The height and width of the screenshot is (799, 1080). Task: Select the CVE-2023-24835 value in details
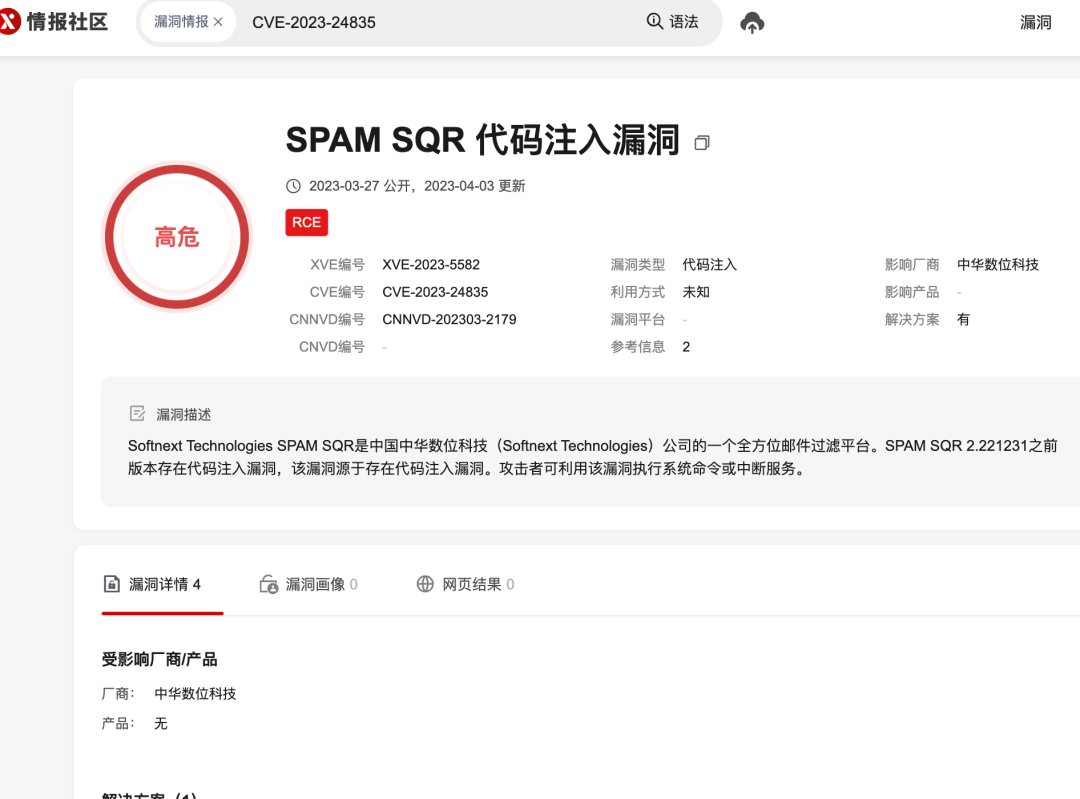tap(435, 292)
